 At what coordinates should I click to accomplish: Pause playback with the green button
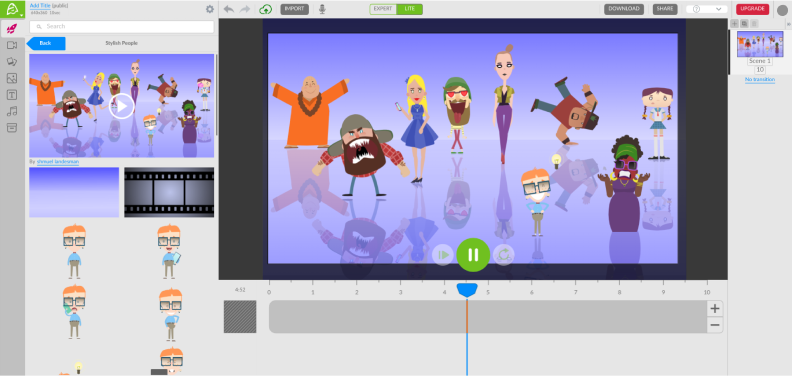click(x=473, y=255)
